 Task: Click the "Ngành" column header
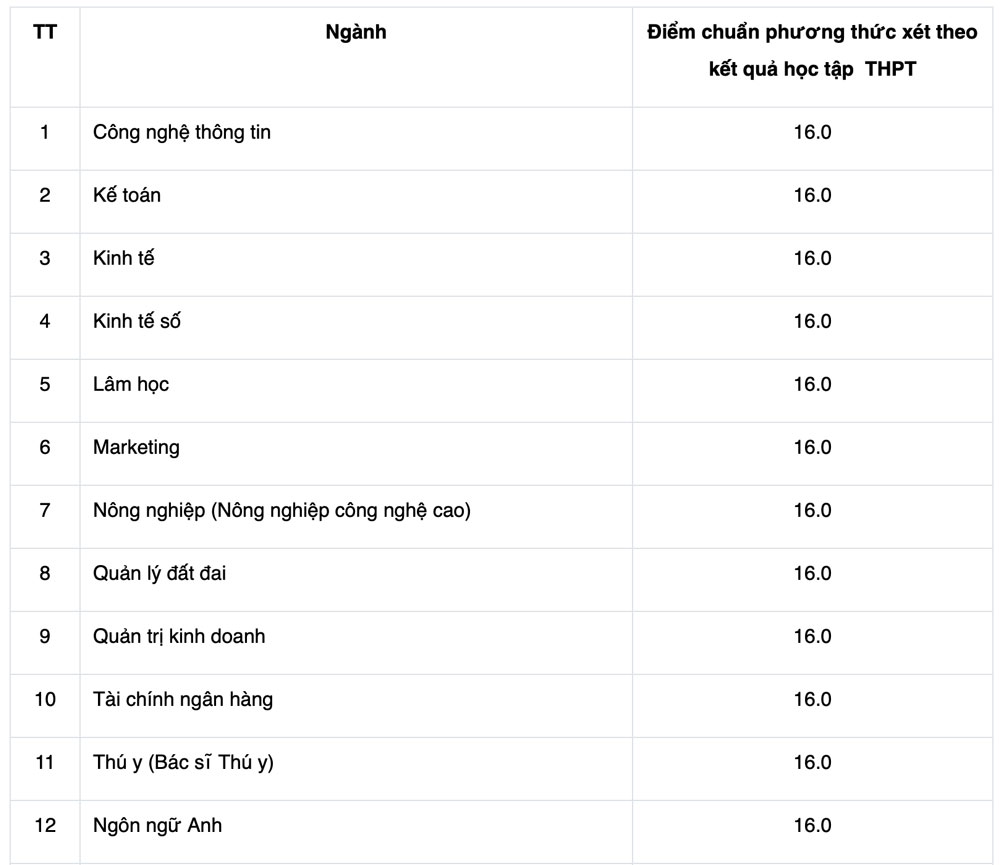[x=356, y=33]
